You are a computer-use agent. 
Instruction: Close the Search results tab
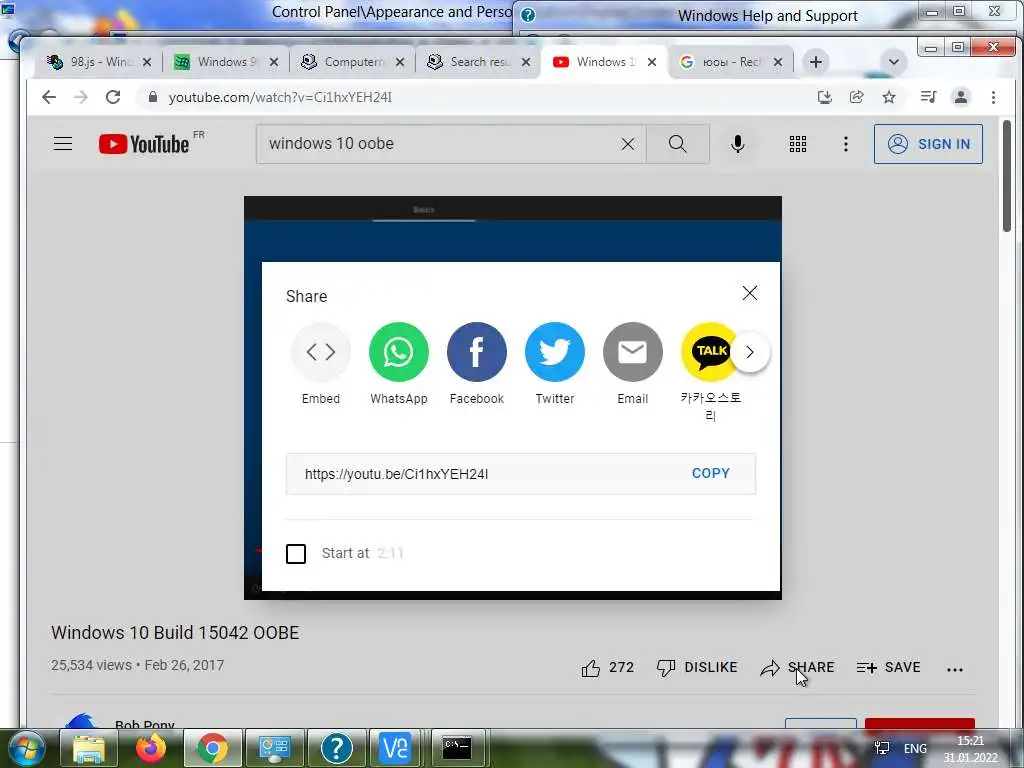point(526,62)
